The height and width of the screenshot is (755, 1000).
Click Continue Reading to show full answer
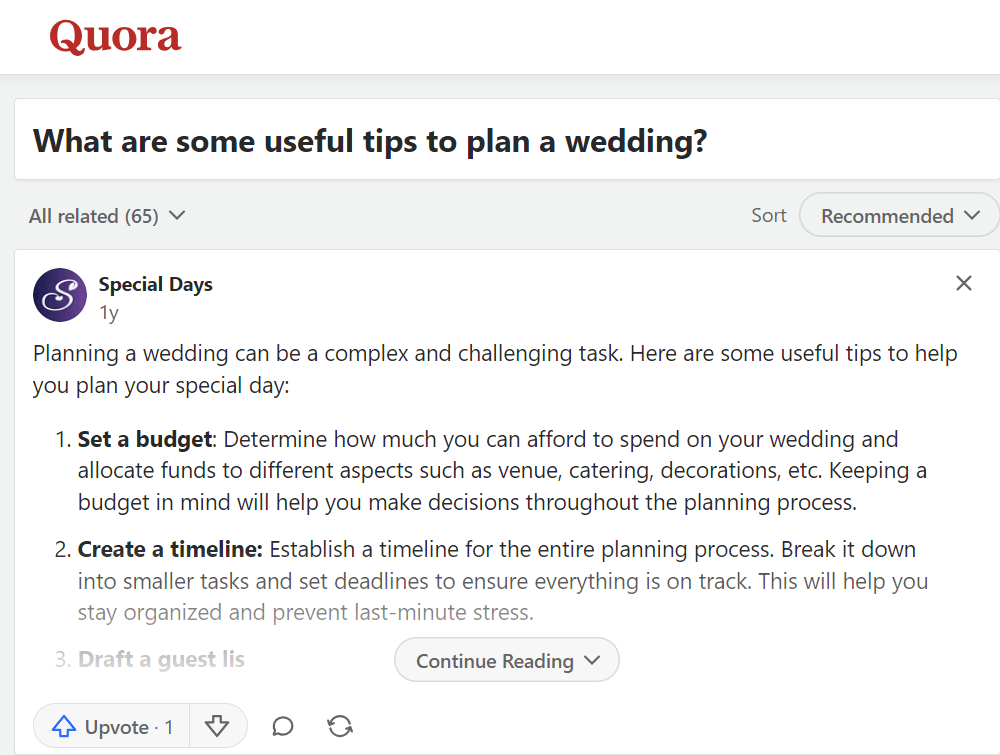(x=506, y=660)
